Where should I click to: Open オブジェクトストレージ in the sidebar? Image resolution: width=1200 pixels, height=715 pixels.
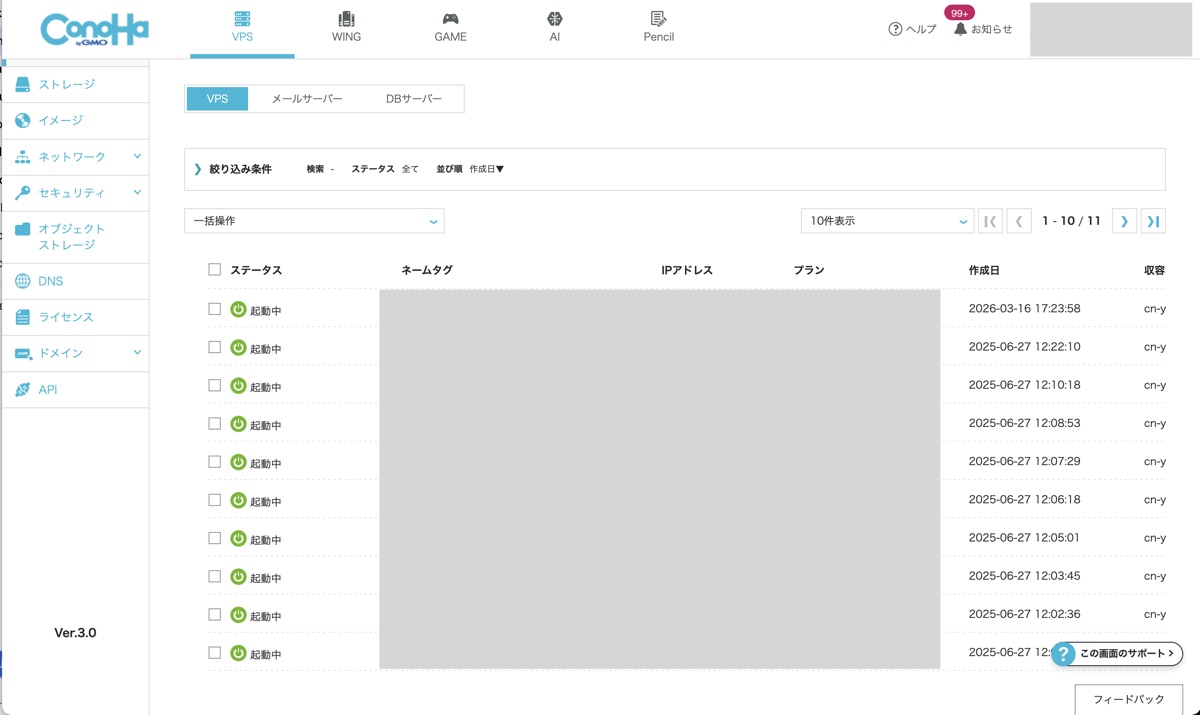[75, 237]
